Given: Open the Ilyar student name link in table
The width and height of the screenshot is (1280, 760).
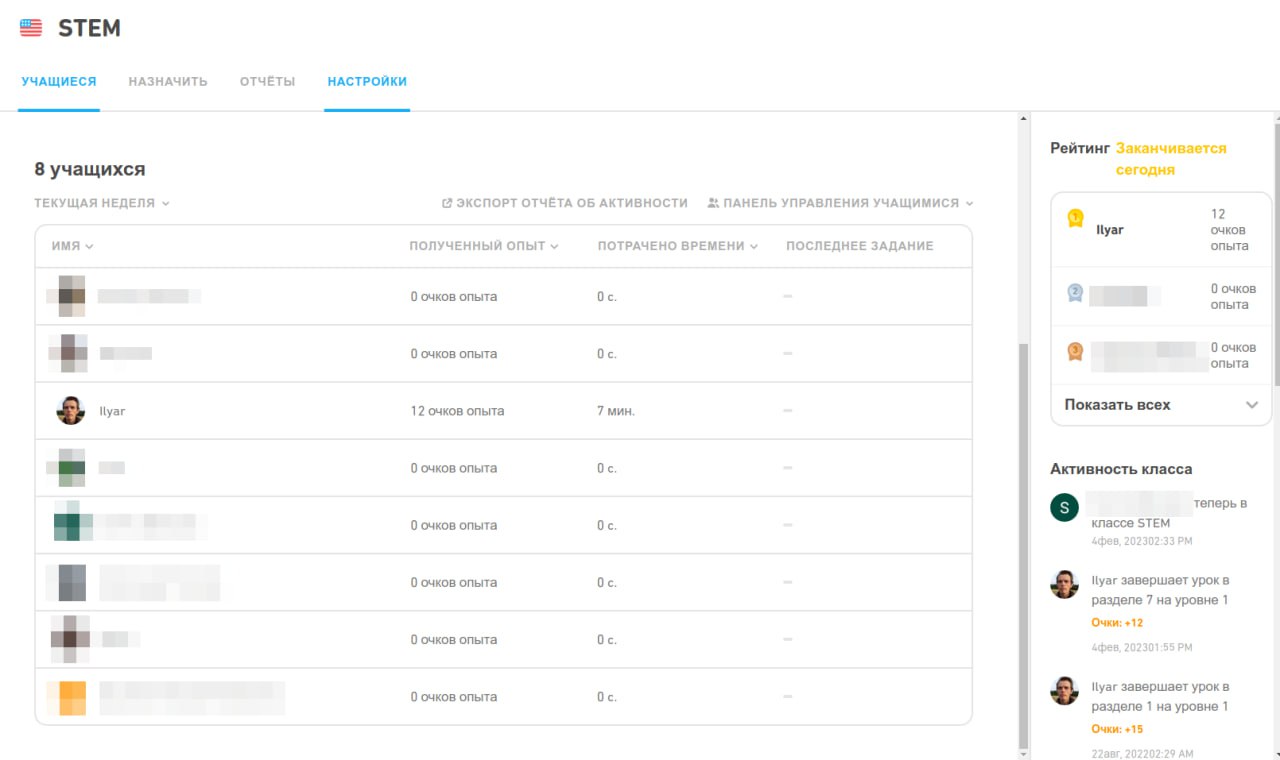Looking at the screenshot, I should [x=112, y=411].
